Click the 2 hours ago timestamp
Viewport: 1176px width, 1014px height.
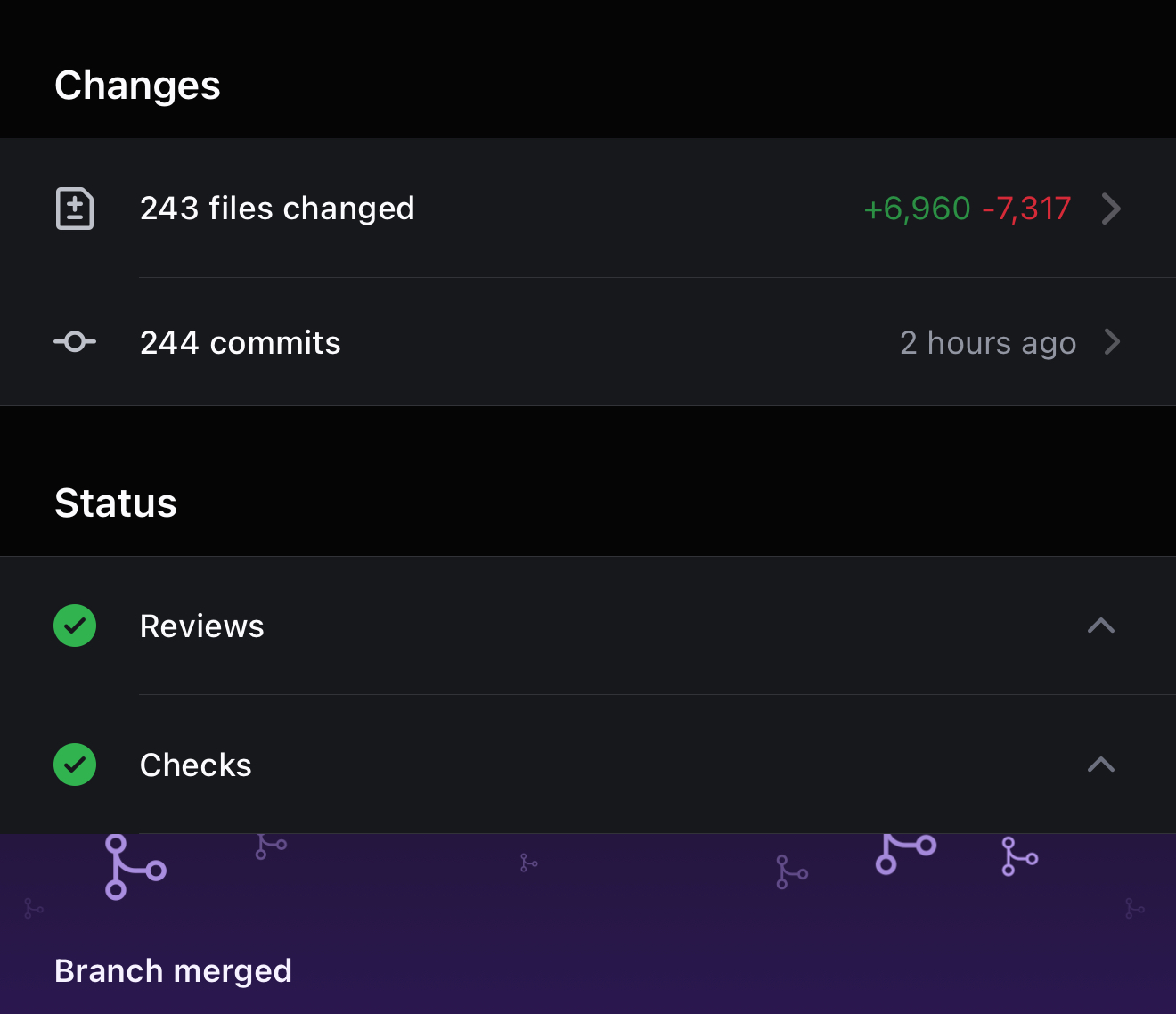click(988, 343)
